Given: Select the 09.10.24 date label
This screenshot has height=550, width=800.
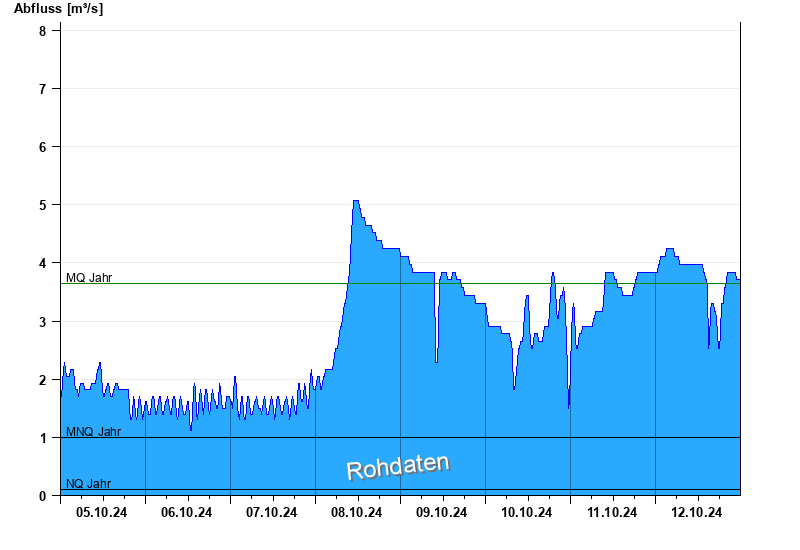Looking at the screenshot, I should point(441,512).
